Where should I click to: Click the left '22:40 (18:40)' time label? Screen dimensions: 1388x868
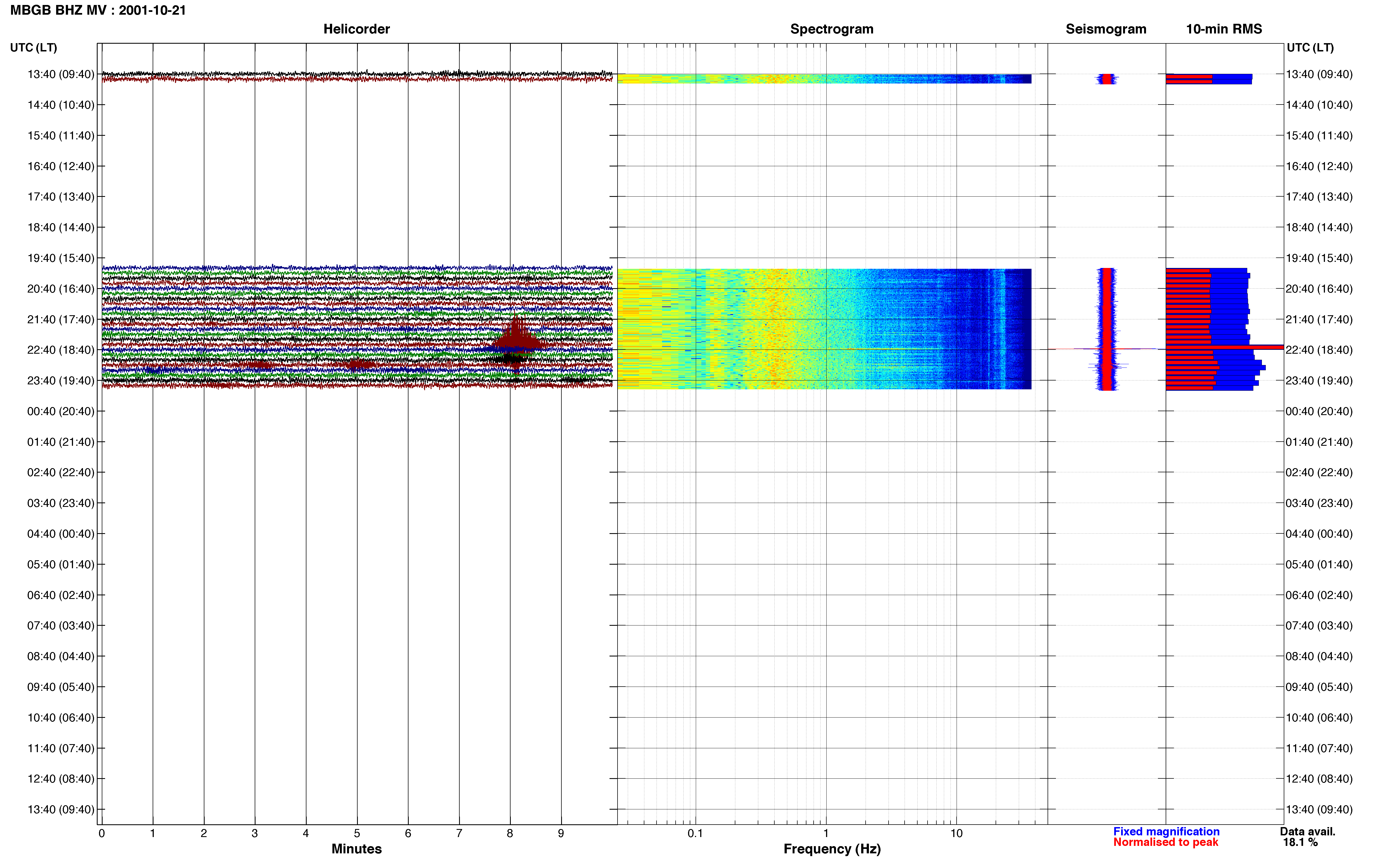pyautogui.click(x=61, y=350)
